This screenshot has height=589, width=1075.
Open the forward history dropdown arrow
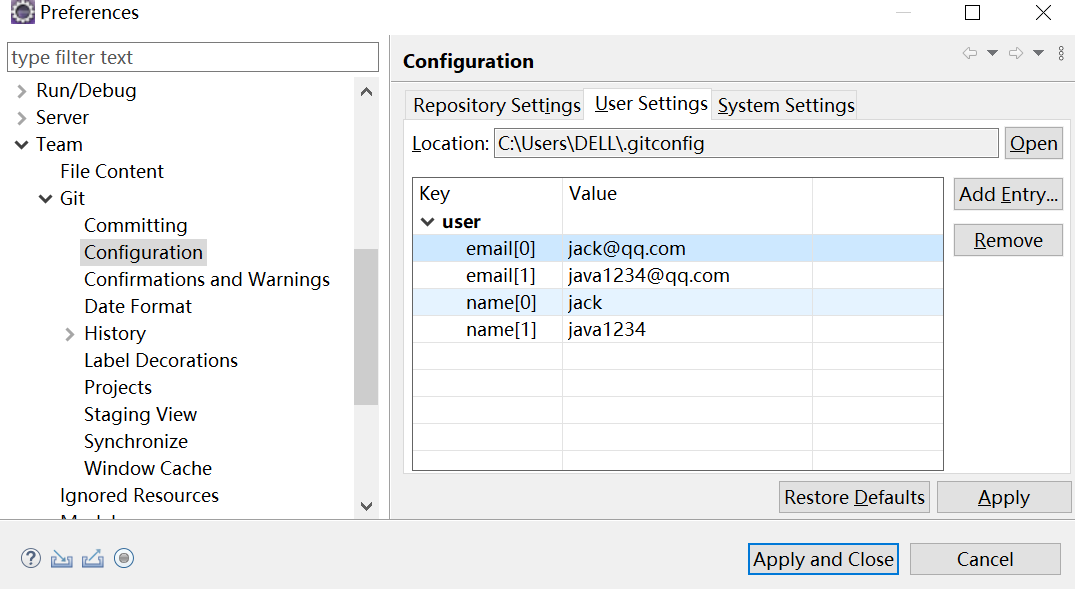pyautogui.click(x=1039, y=54)
